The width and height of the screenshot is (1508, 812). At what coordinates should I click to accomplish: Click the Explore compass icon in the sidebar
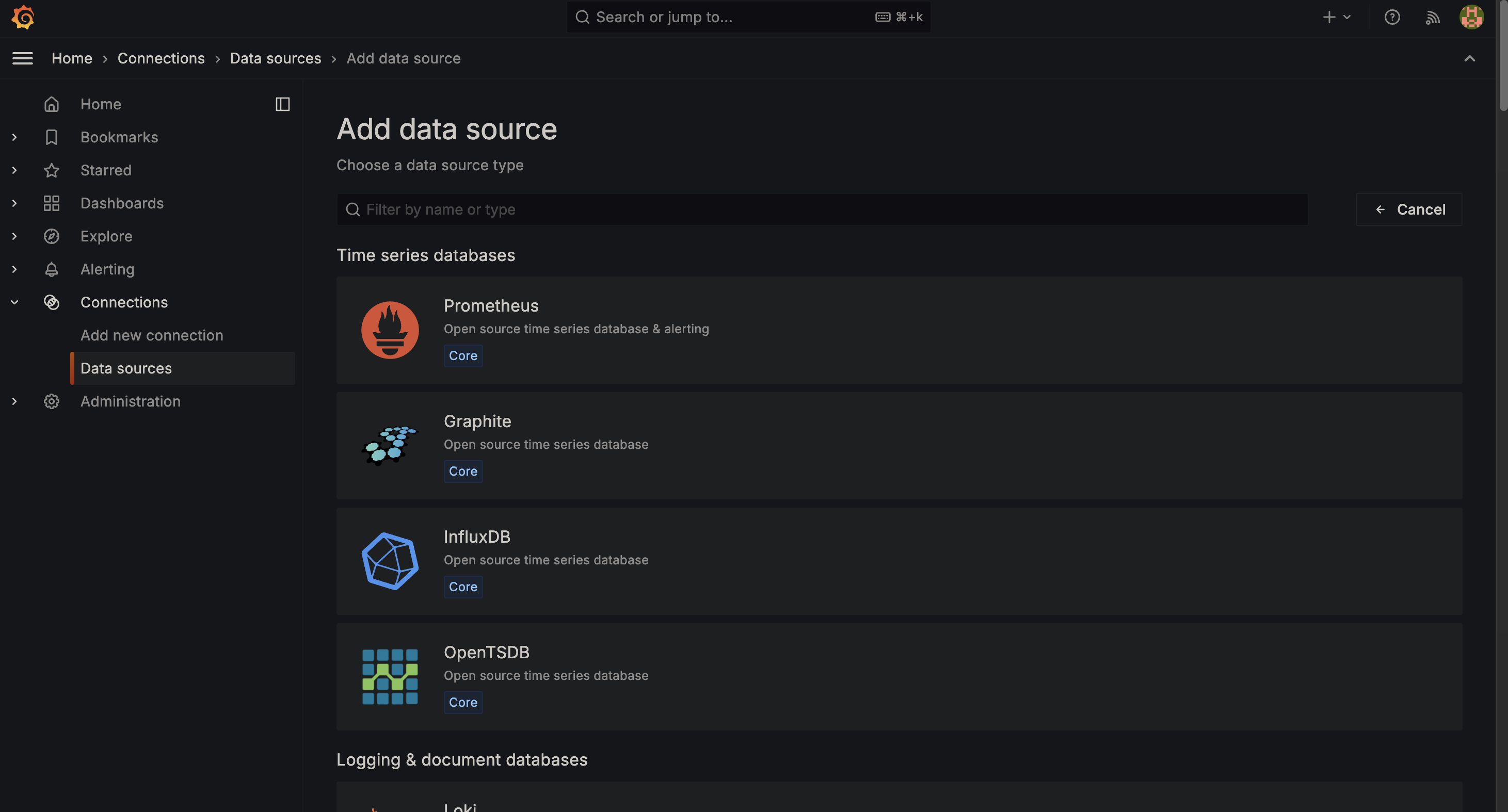[x=52, y=236]
